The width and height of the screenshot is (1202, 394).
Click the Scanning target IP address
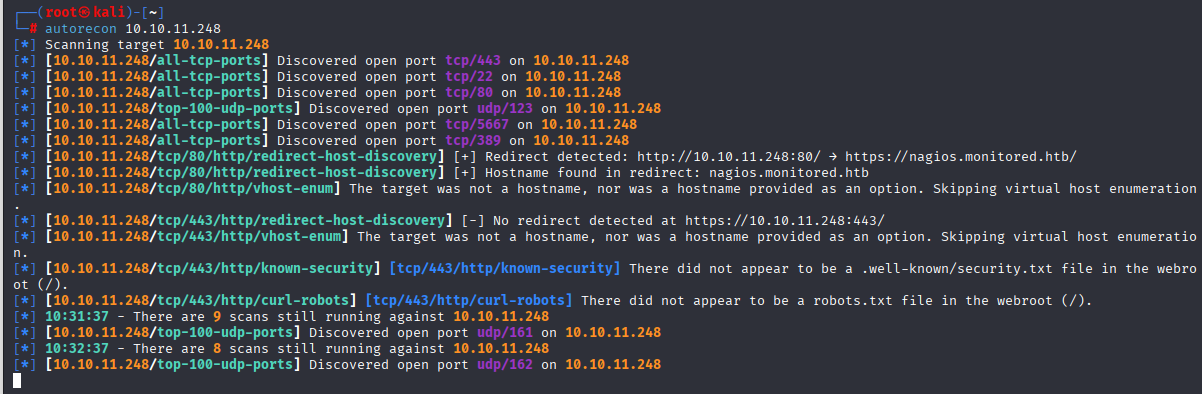pos(221,44)
